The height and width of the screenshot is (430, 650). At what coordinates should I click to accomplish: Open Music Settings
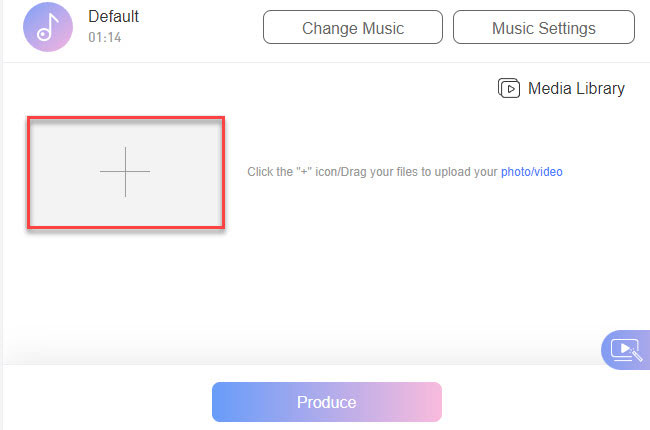coord(543,28)
